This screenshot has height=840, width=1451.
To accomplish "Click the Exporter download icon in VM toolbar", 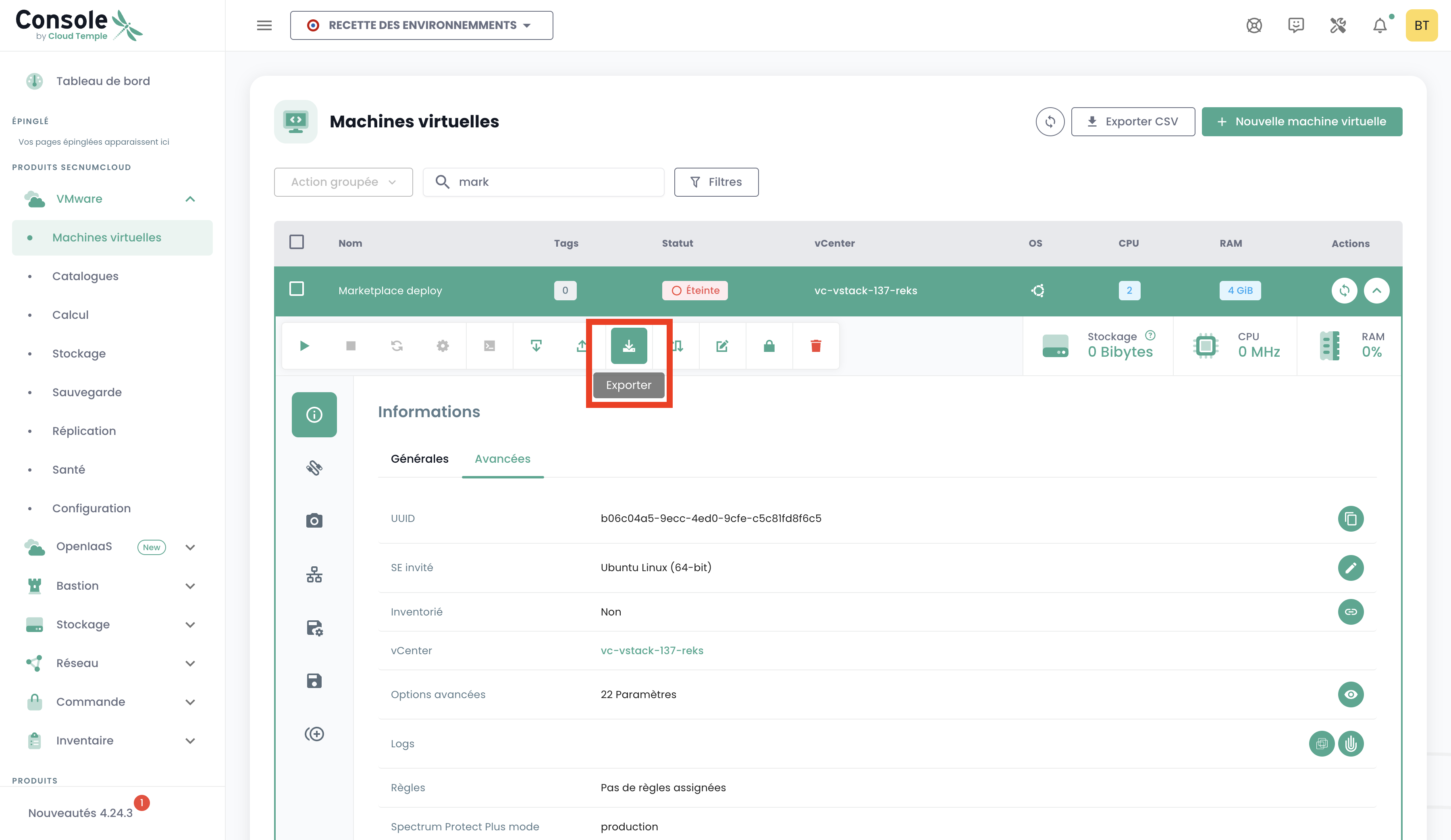I will click(x=629, y=345).
